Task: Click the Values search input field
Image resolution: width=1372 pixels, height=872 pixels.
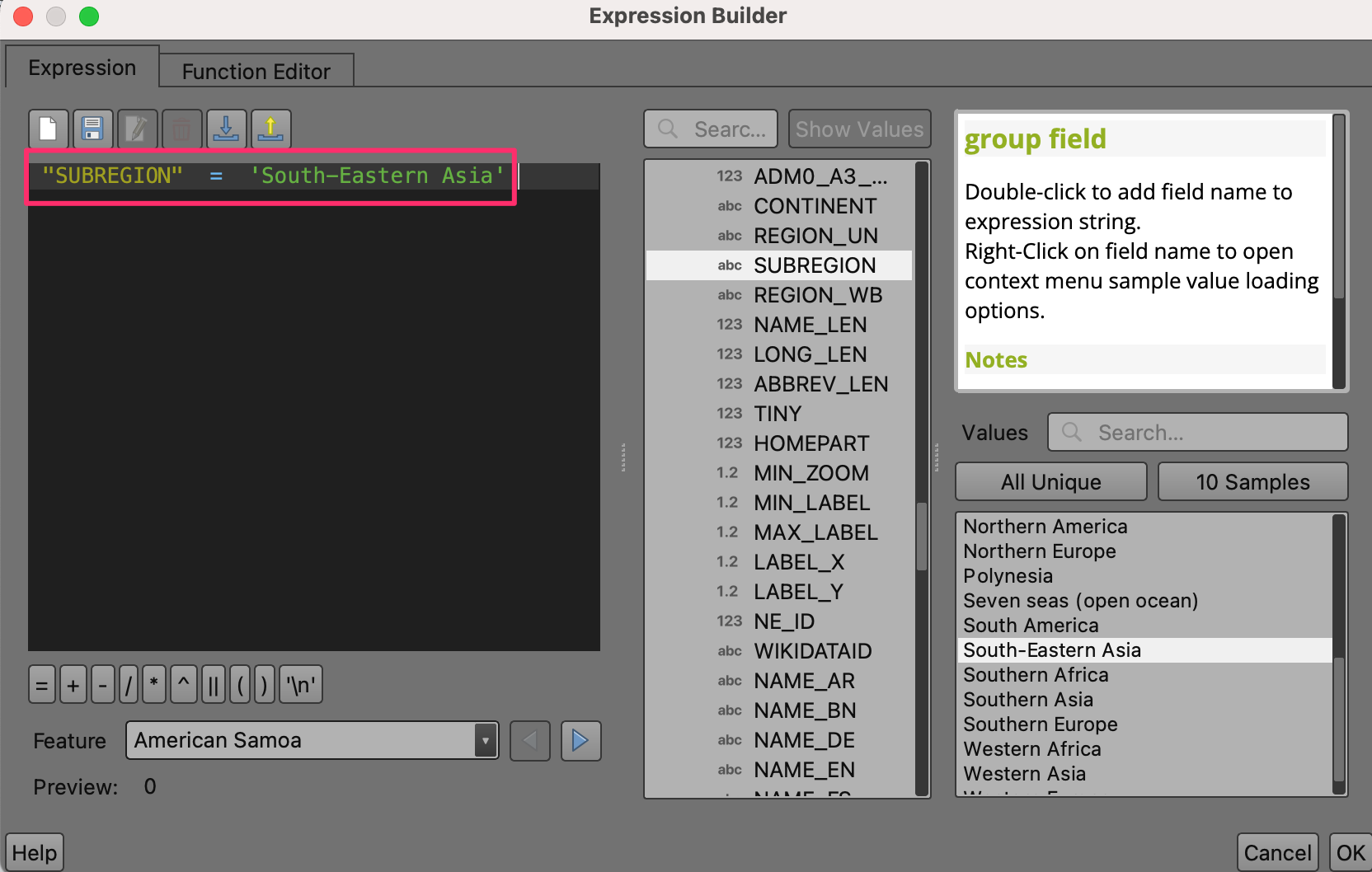Action: tap(1197, 433)
